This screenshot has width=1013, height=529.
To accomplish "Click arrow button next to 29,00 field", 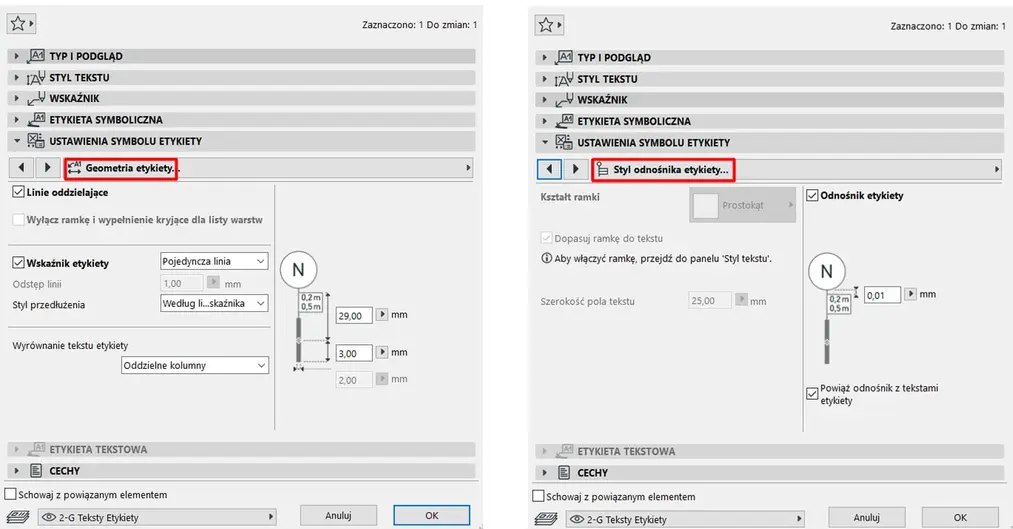I will (x=382, y=315).
